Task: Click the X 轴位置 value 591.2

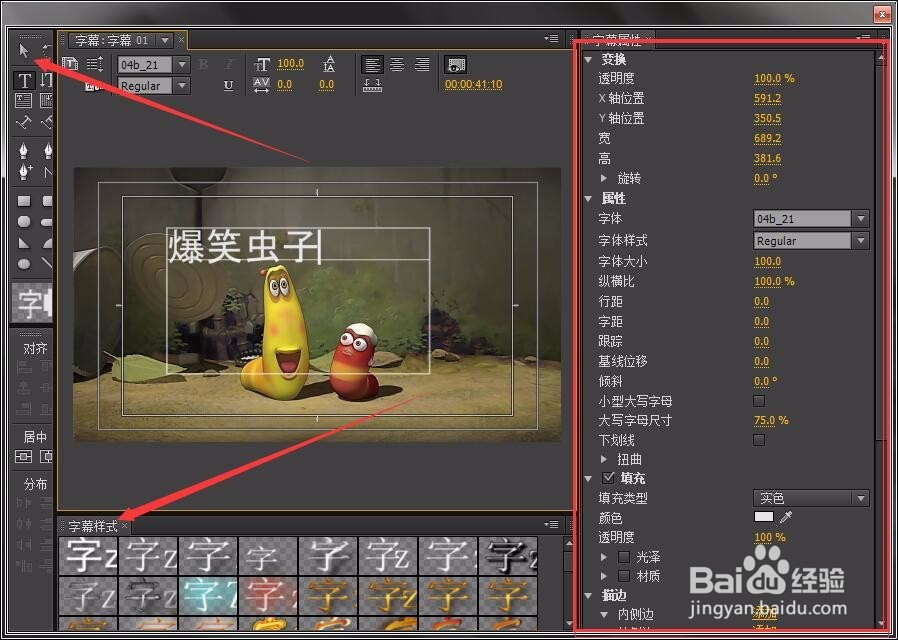Action: tap(767, 98)
